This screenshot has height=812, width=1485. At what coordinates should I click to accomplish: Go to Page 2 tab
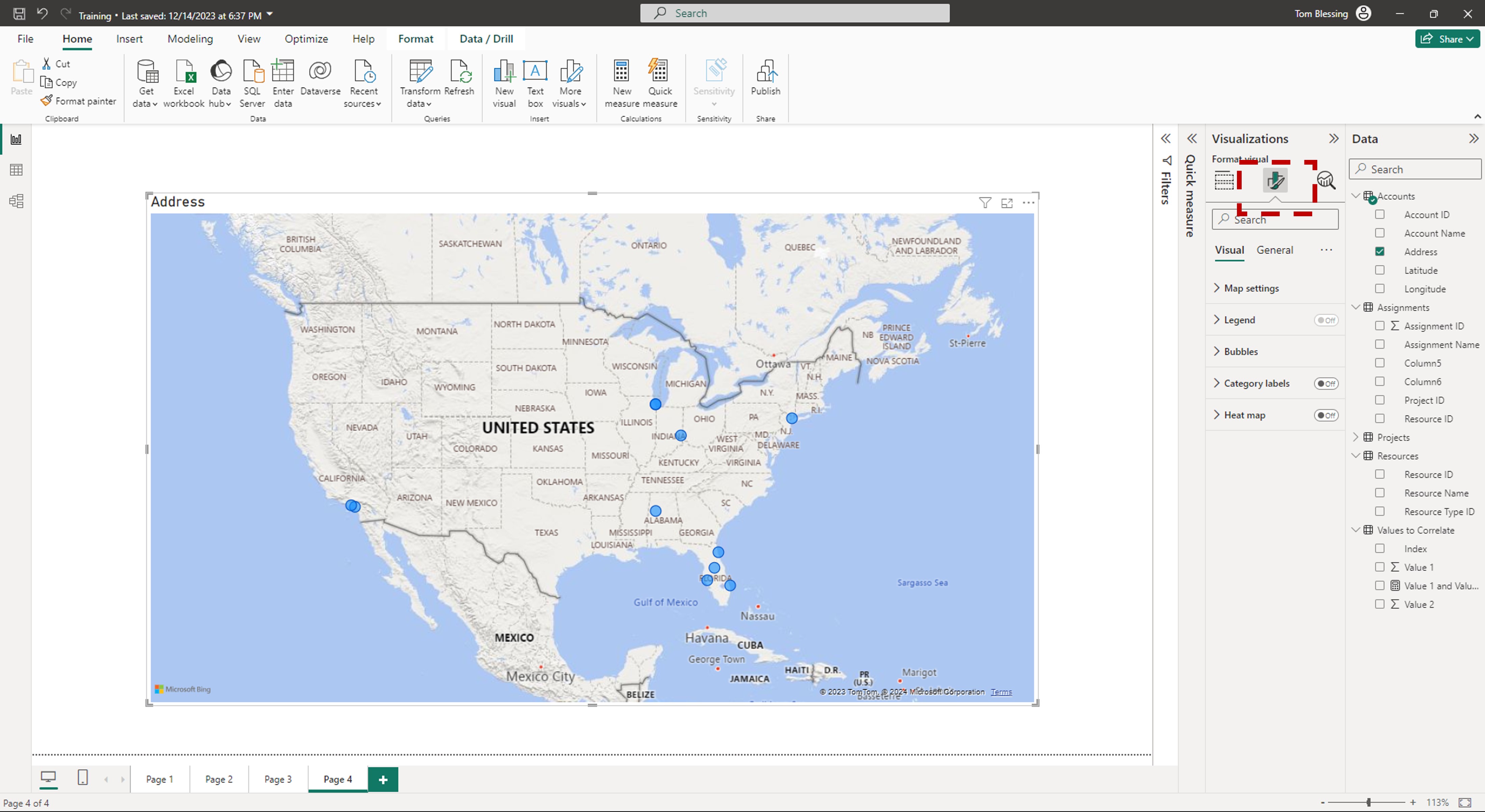point(218,779)
